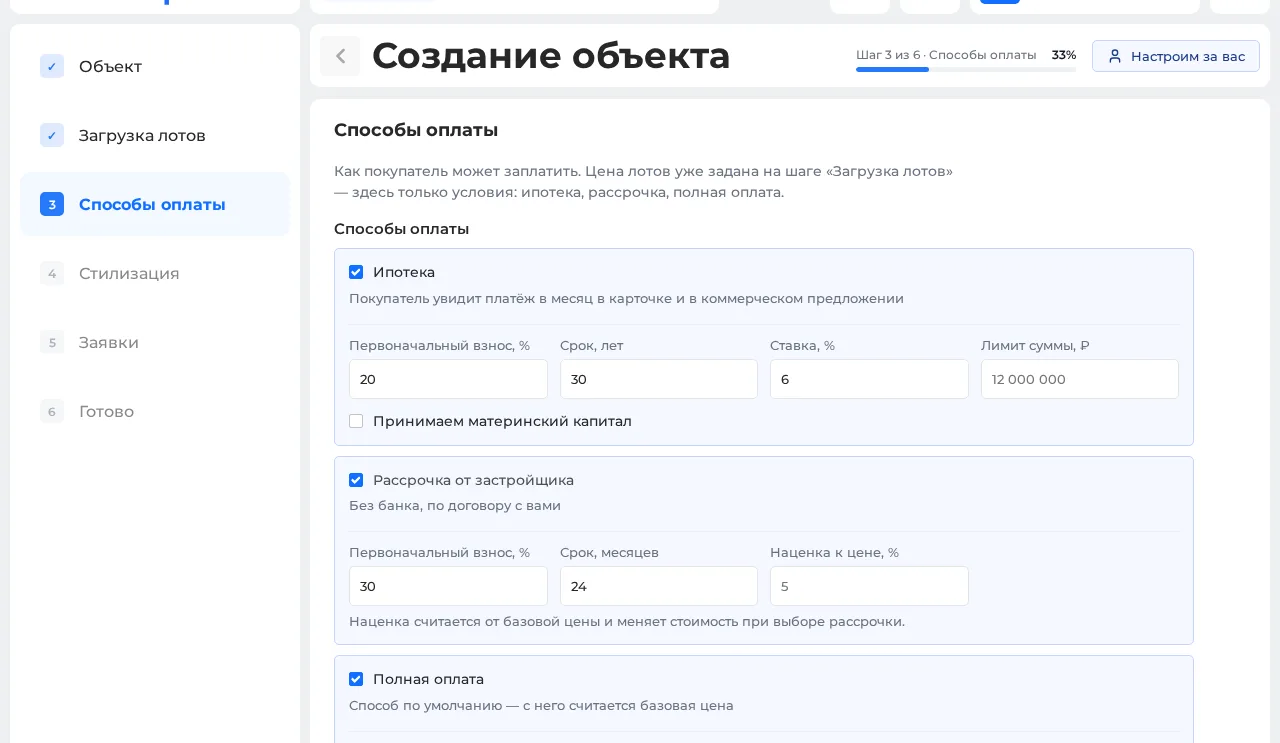
Task: Click the Шаг 3 из 6 · Способы оплаты label
Action: pyautogui.click(x=946, y=55)
